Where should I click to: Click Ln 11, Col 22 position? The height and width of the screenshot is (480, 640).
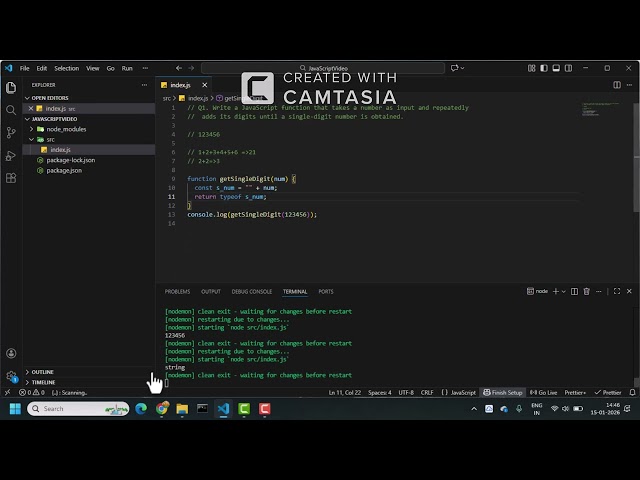(345, 392)
